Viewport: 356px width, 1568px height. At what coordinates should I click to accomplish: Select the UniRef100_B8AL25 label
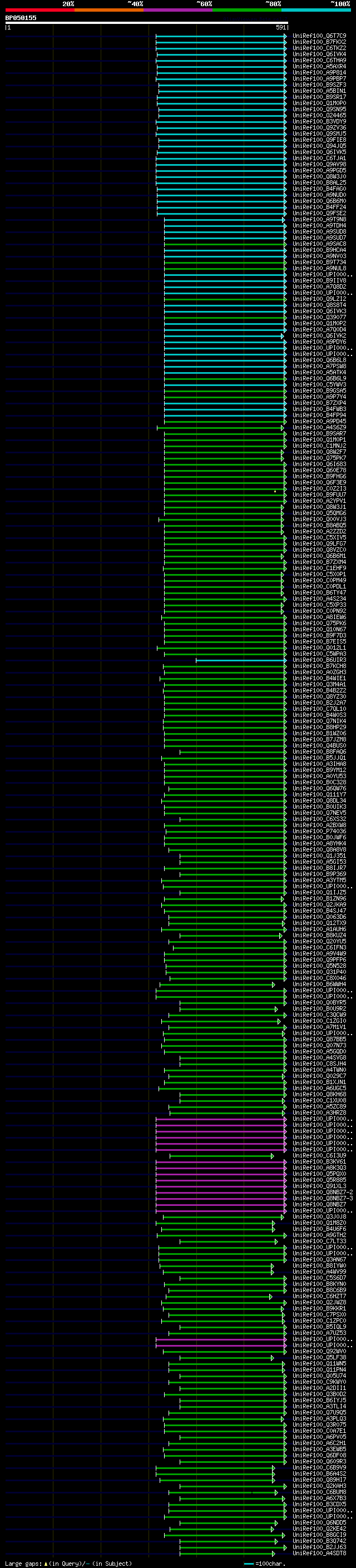coord(319,182)
